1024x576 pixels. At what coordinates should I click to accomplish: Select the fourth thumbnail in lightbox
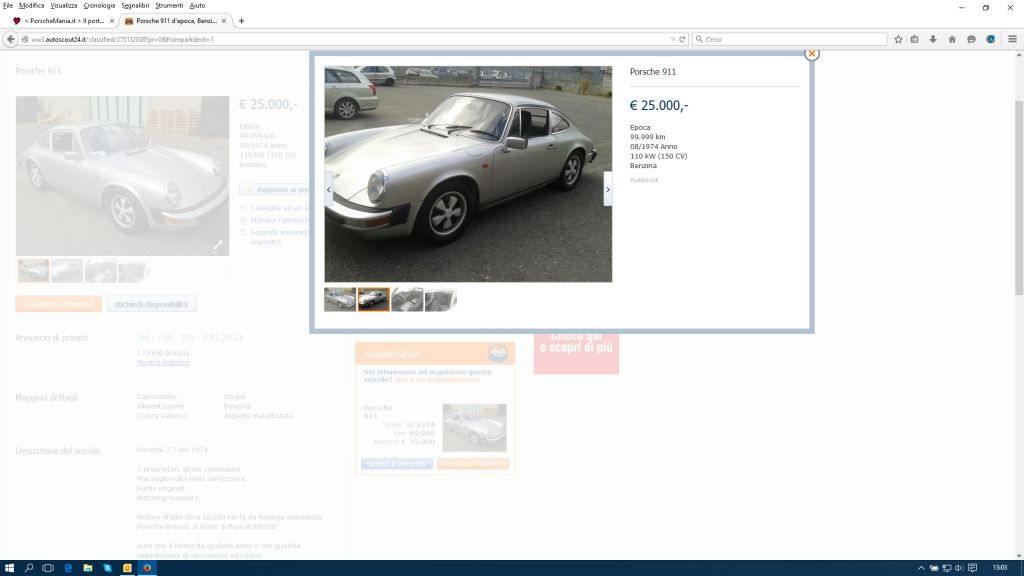point(441,299)
